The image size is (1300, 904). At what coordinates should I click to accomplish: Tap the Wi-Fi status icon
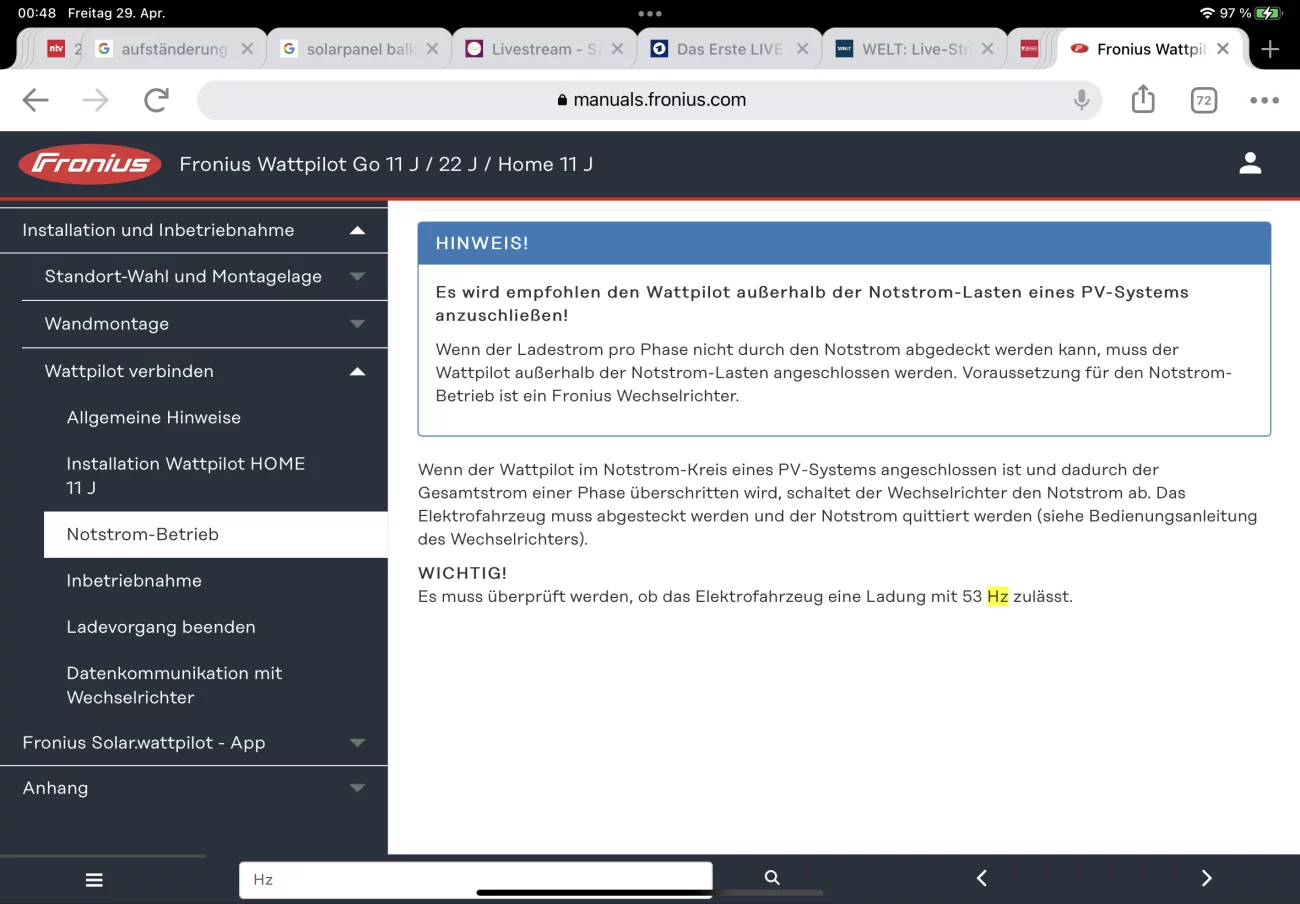pos(1206,13)
